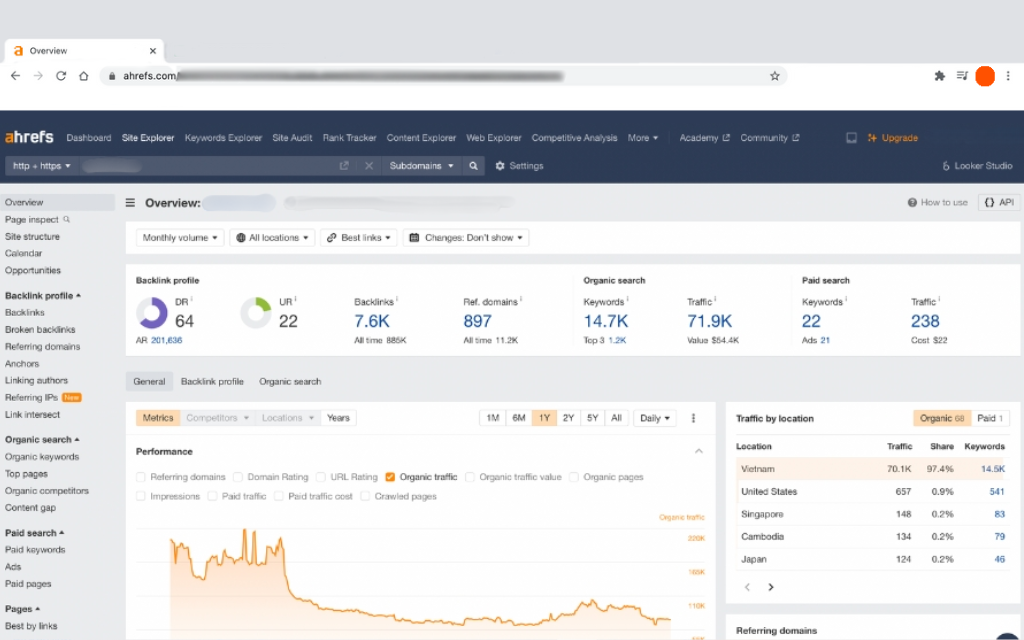The height and width of the screenshot is (640, 1024).
Task: Open Broken backlinks in the sidebar
Action: 40,330
